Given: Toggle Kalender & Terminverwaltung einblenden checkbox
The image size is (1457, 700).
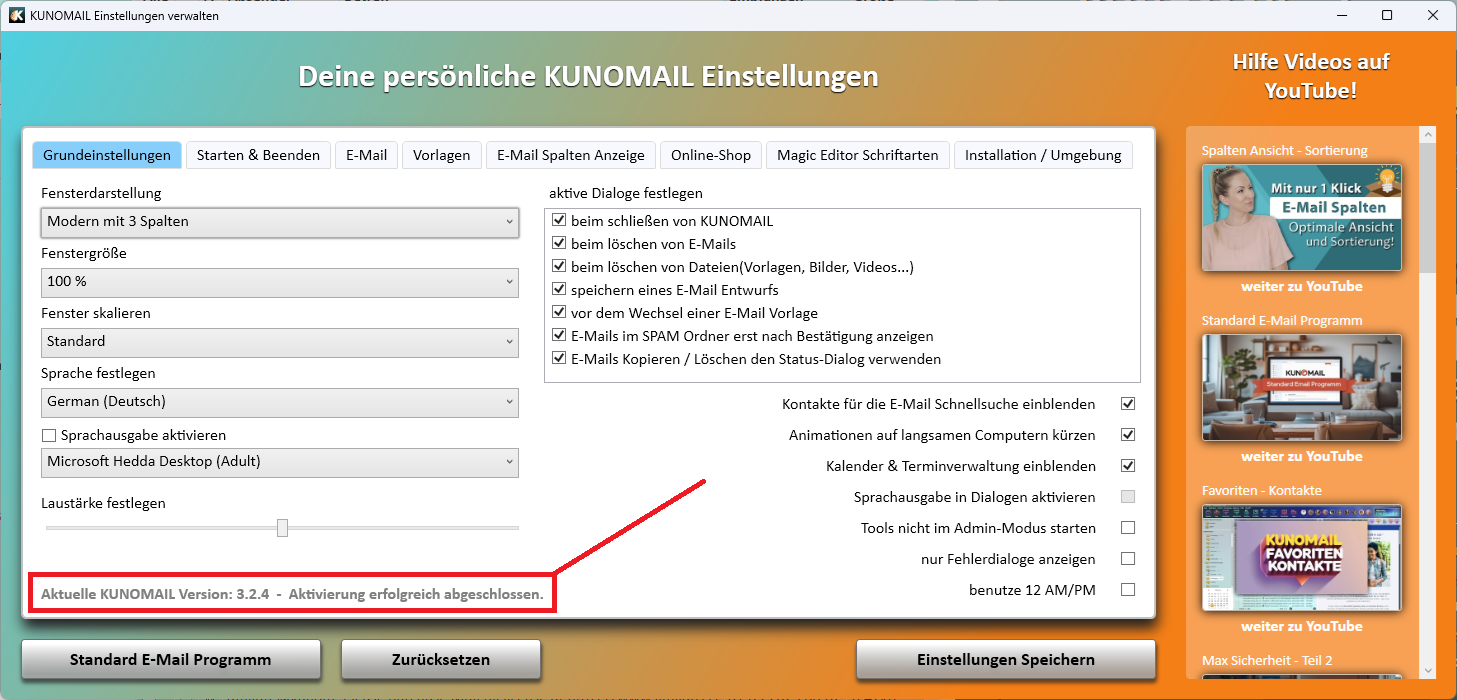Looking at the screenshot, I should point(1128,466).
